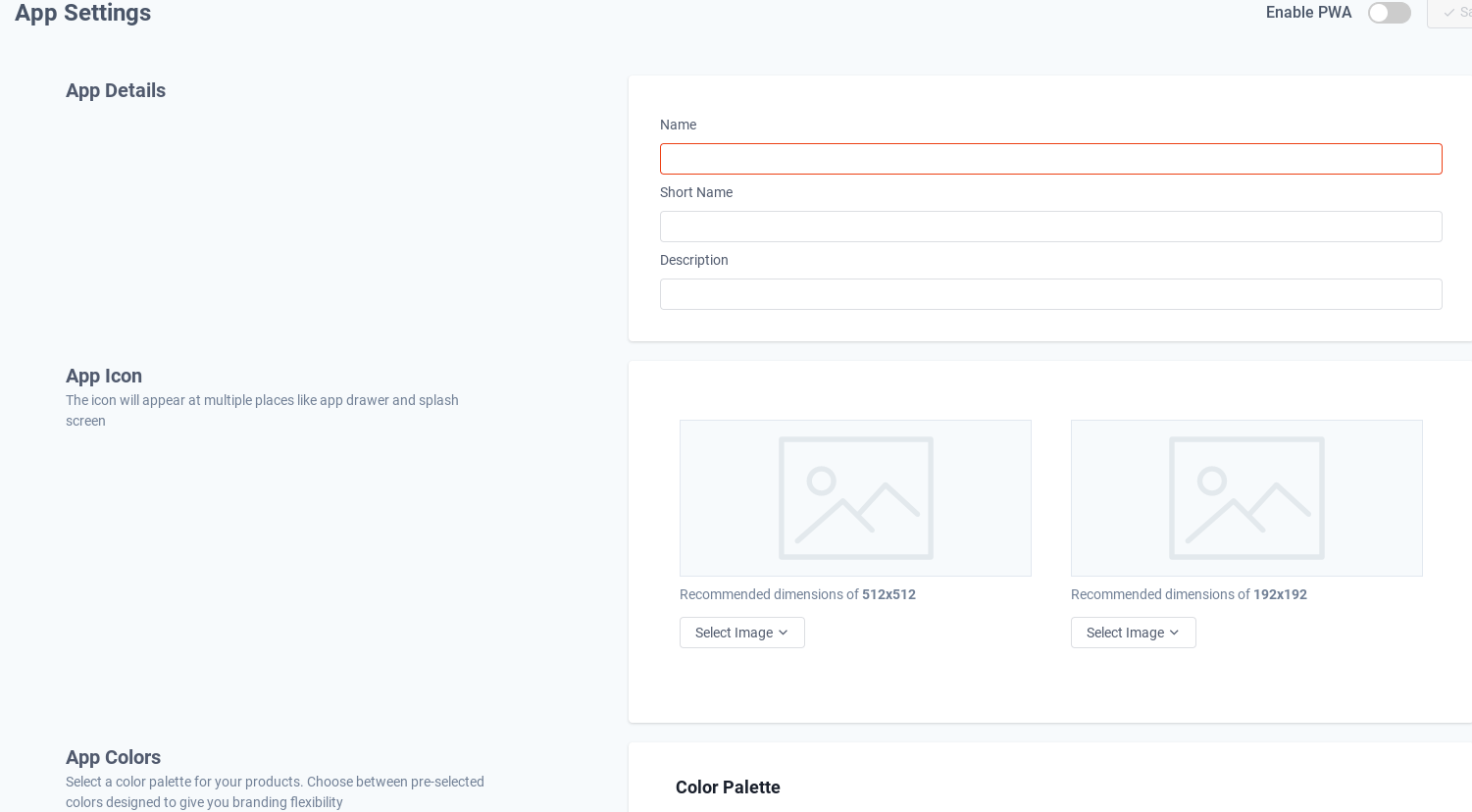Toggle the Enable PWA switch

(1389, 13)
